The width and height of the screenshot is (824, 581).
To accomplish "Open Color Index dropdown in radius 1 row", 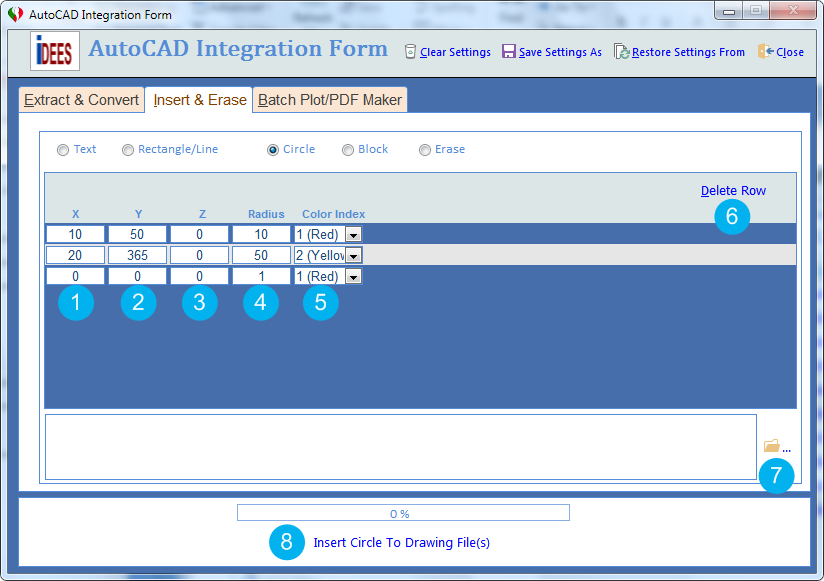I will coord(354,276).
